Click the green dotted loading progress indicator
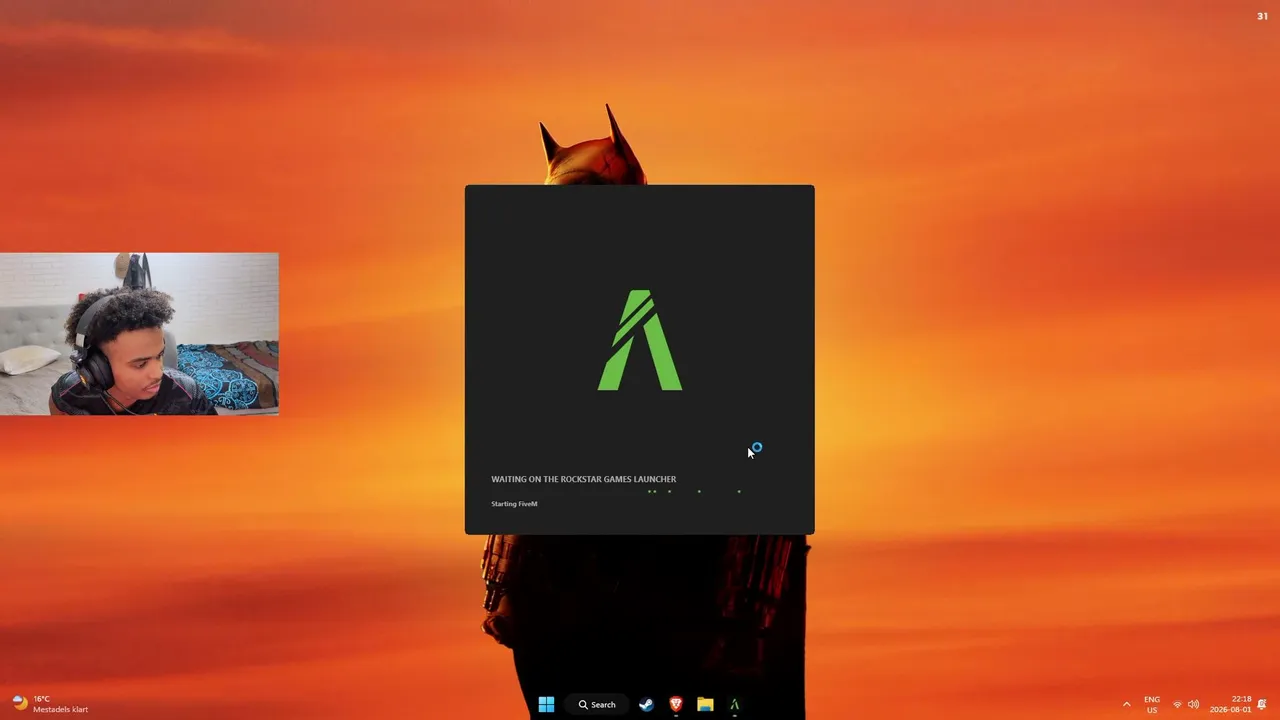 click(x=695, y=491)
